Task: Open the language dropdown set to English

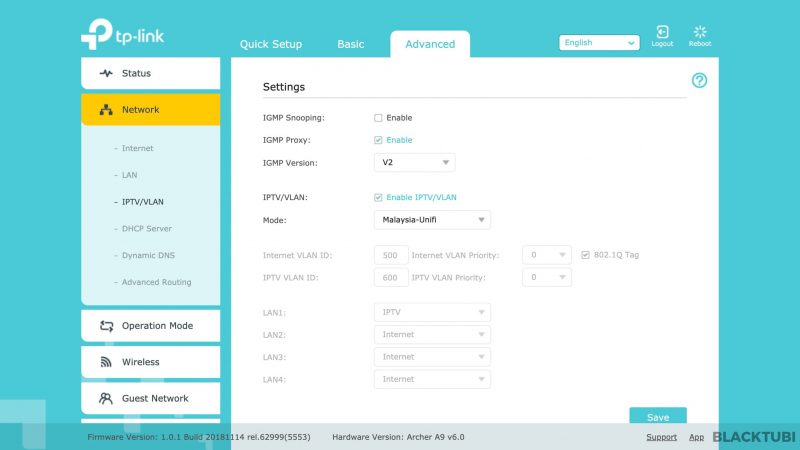Action: tap(599, 43)
